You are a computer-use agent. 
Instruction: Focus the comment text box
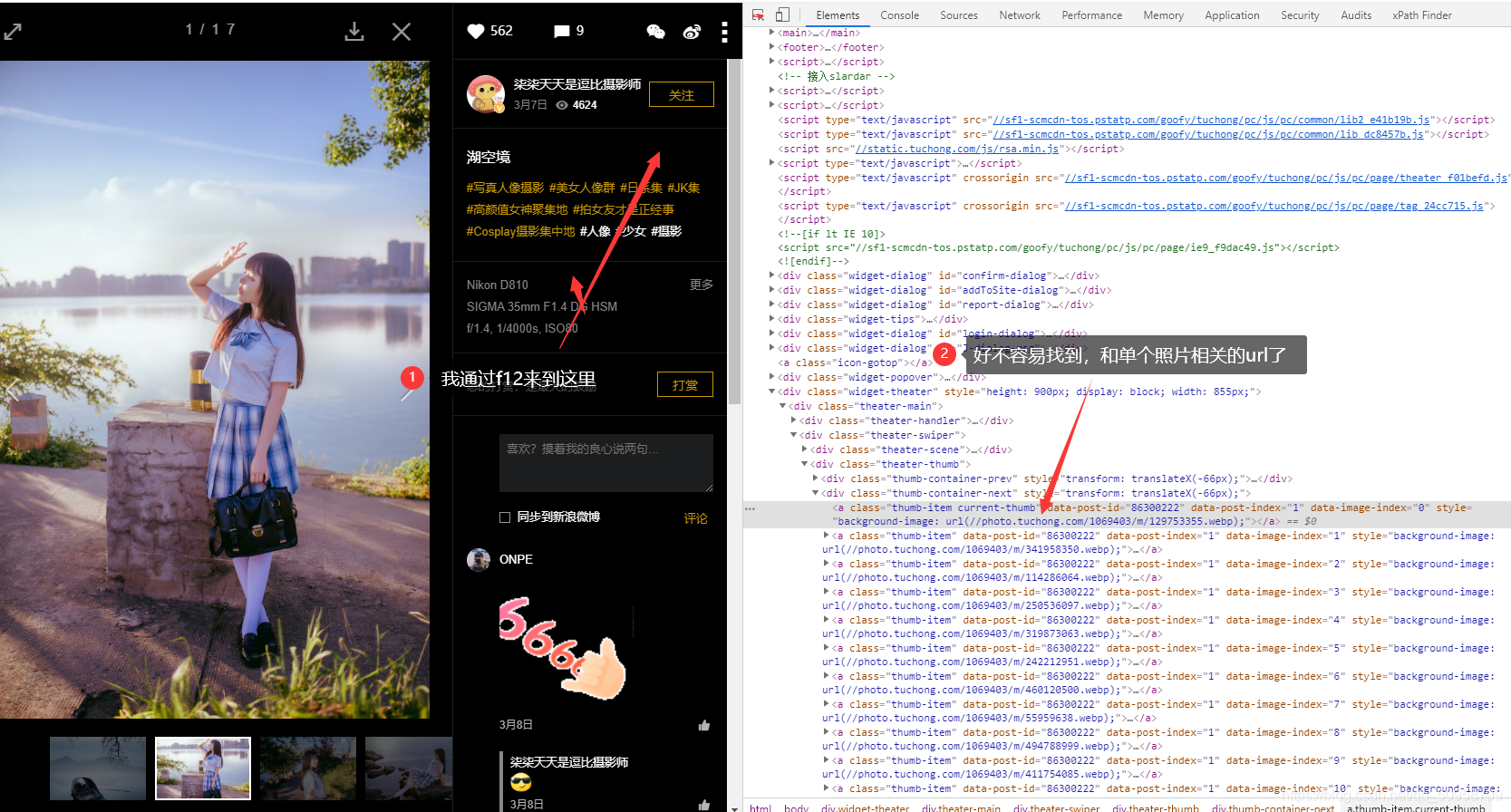606,462
